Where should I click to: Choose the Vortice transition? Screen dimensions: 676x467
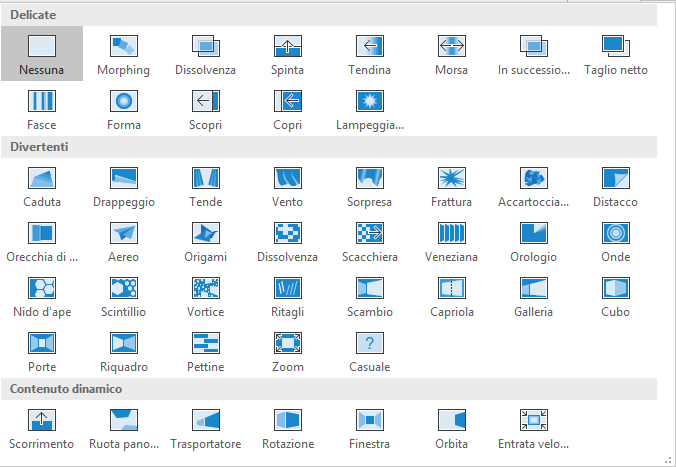(206, 296)
